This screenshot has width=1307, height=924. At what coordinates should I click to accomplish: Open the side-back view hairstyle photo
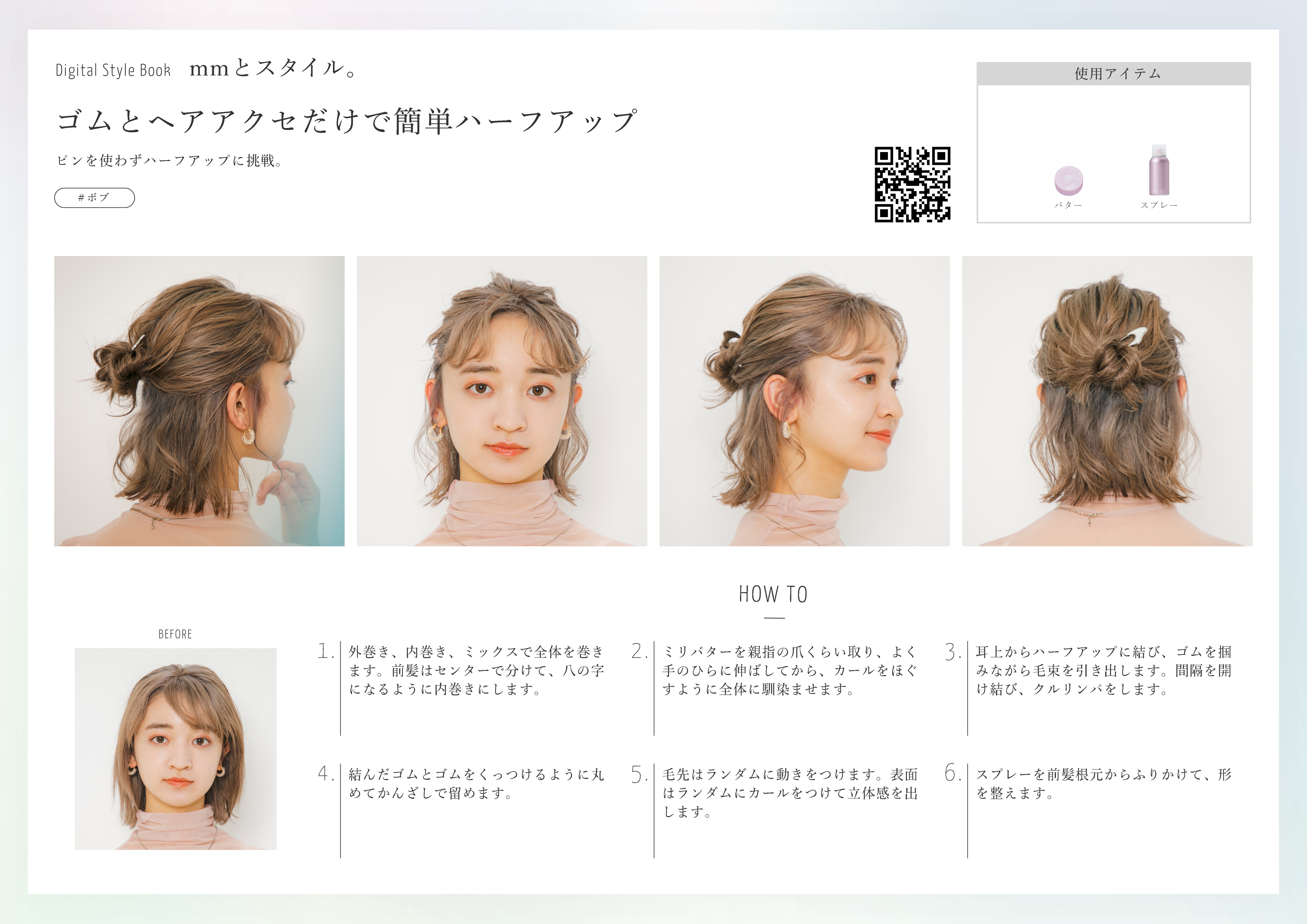tap(199, 401)
